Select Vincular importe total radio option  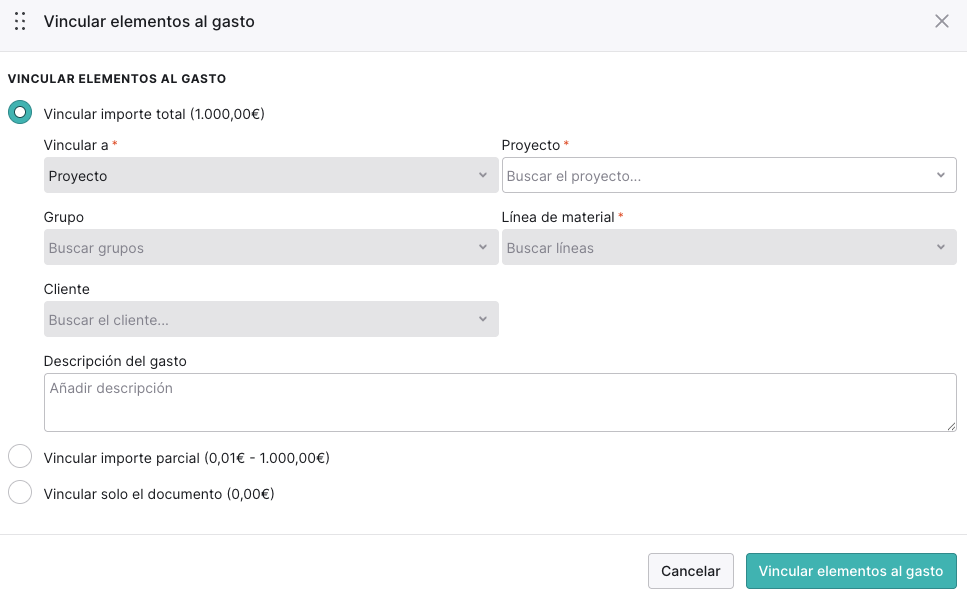coord(20,112)
